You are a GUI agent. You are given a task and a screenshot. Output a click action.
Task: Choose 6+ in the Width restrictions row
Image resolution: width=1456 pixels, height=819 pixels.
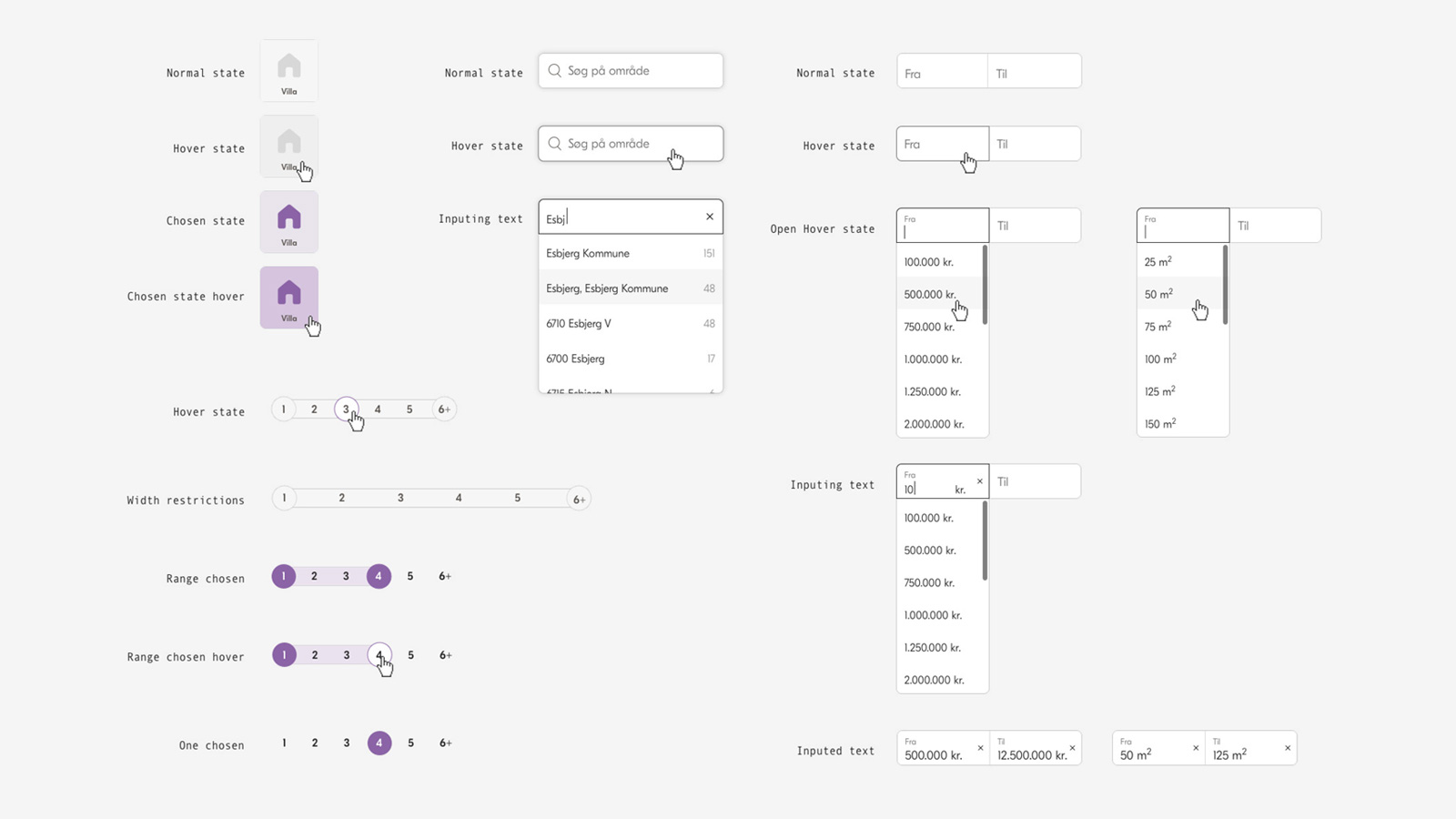579,499
